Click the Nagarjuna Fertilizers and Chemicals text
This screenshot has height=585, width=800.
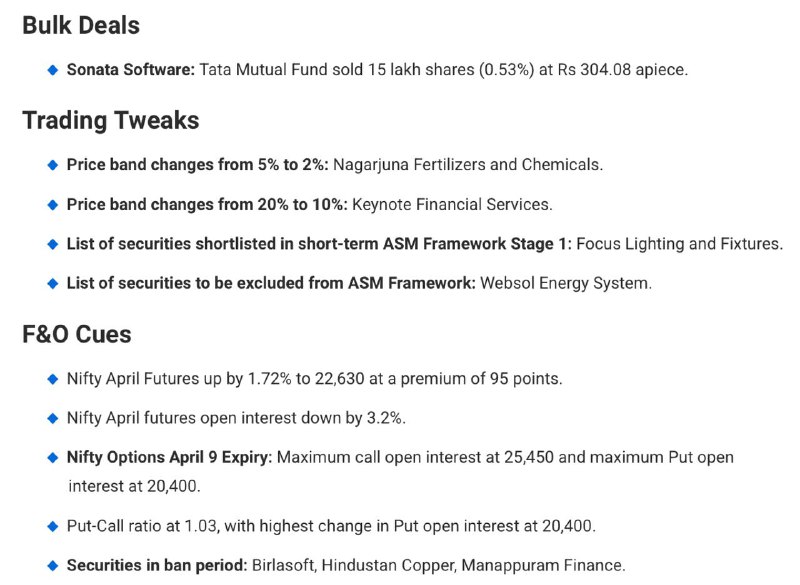point(468,165)
